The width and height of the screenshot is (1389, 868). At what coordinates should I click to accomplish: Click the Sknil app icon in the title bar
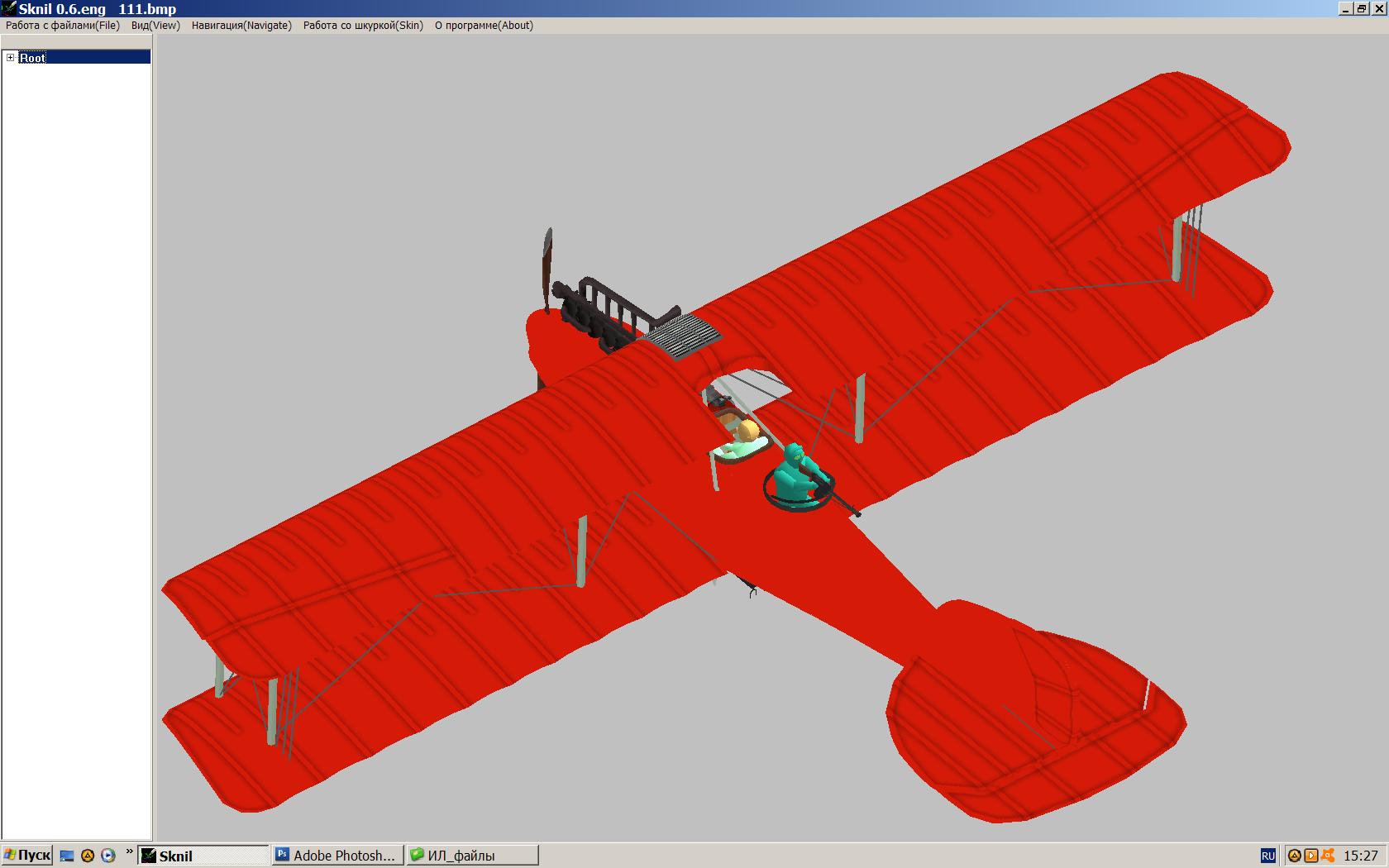9,9
